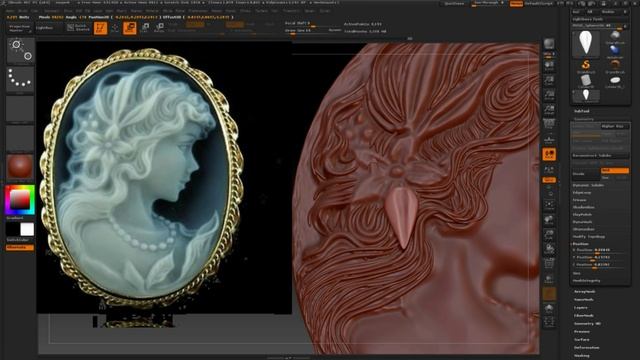Click the Projection Master button
Screen dimensions: 640x360
tap(20, 28)
